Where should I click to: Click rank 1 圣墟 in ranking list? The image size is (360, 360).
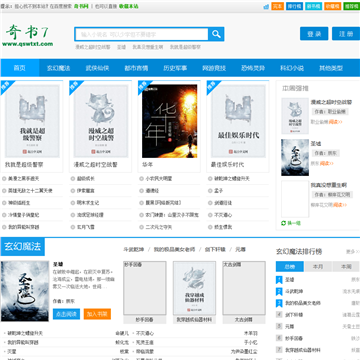coord(289,280)
